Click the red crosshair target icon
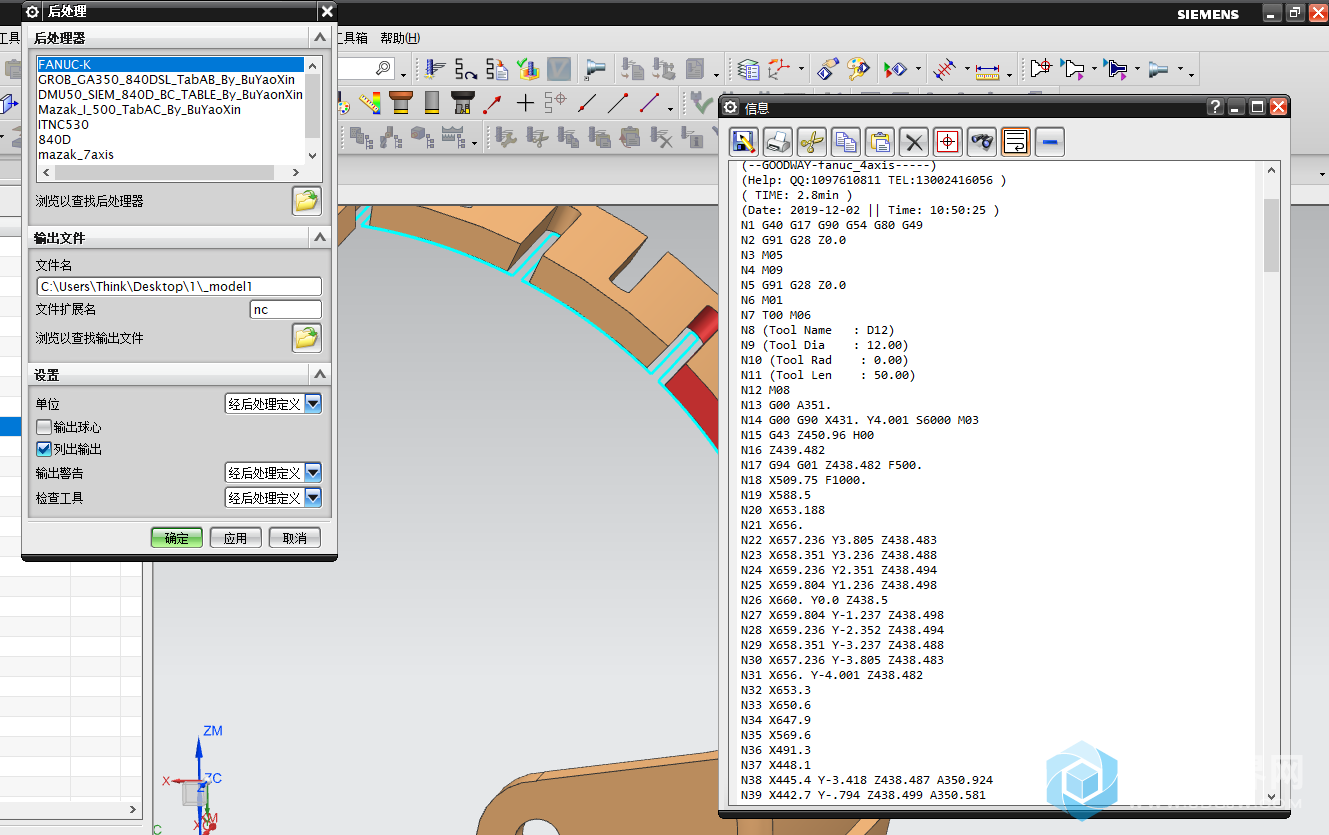The image size is (1329, 835). (x=948, y=142)
